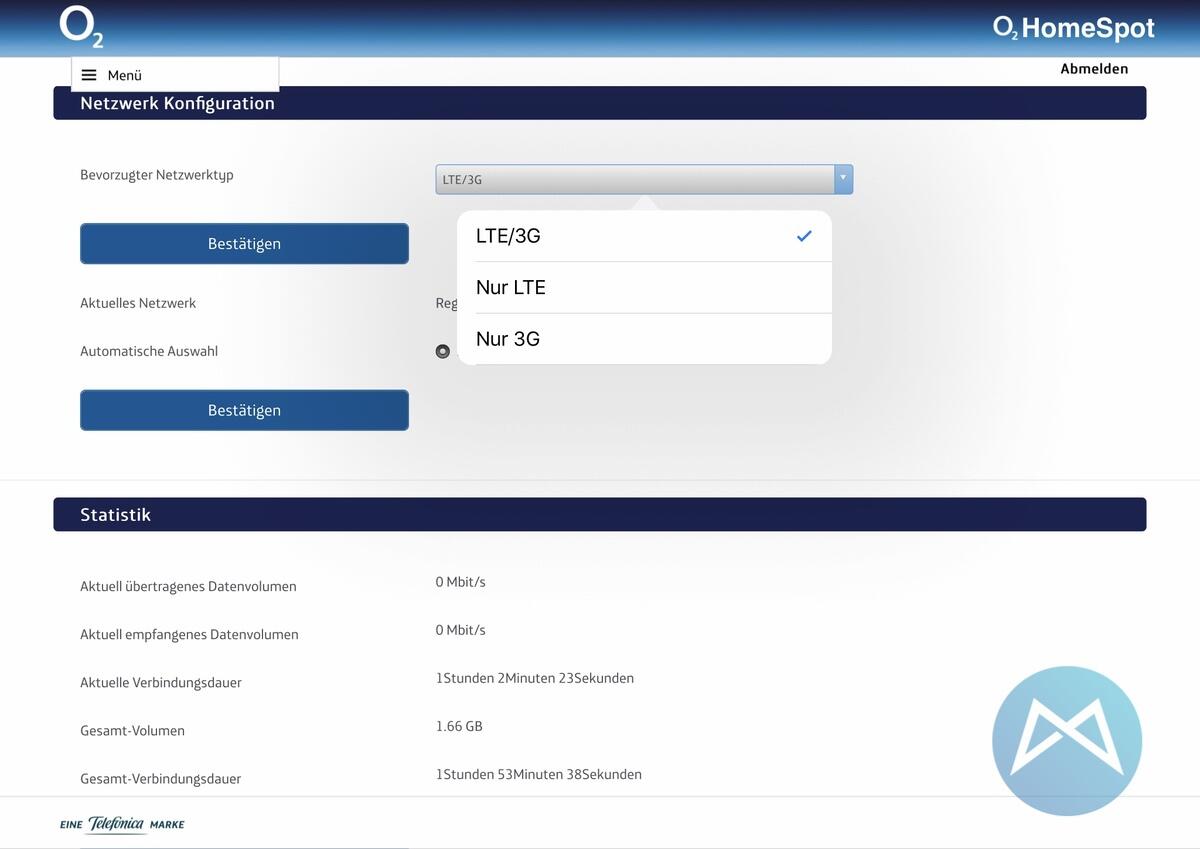Click the O2 HomeSpot brand logo
Screen dimensions: 1200x849
pos(1073,28)
